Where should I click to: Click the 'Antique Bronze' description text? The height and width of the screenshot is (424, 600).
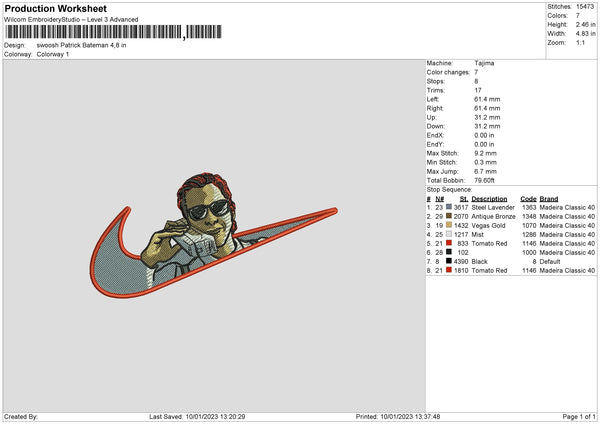pos(493,217)
